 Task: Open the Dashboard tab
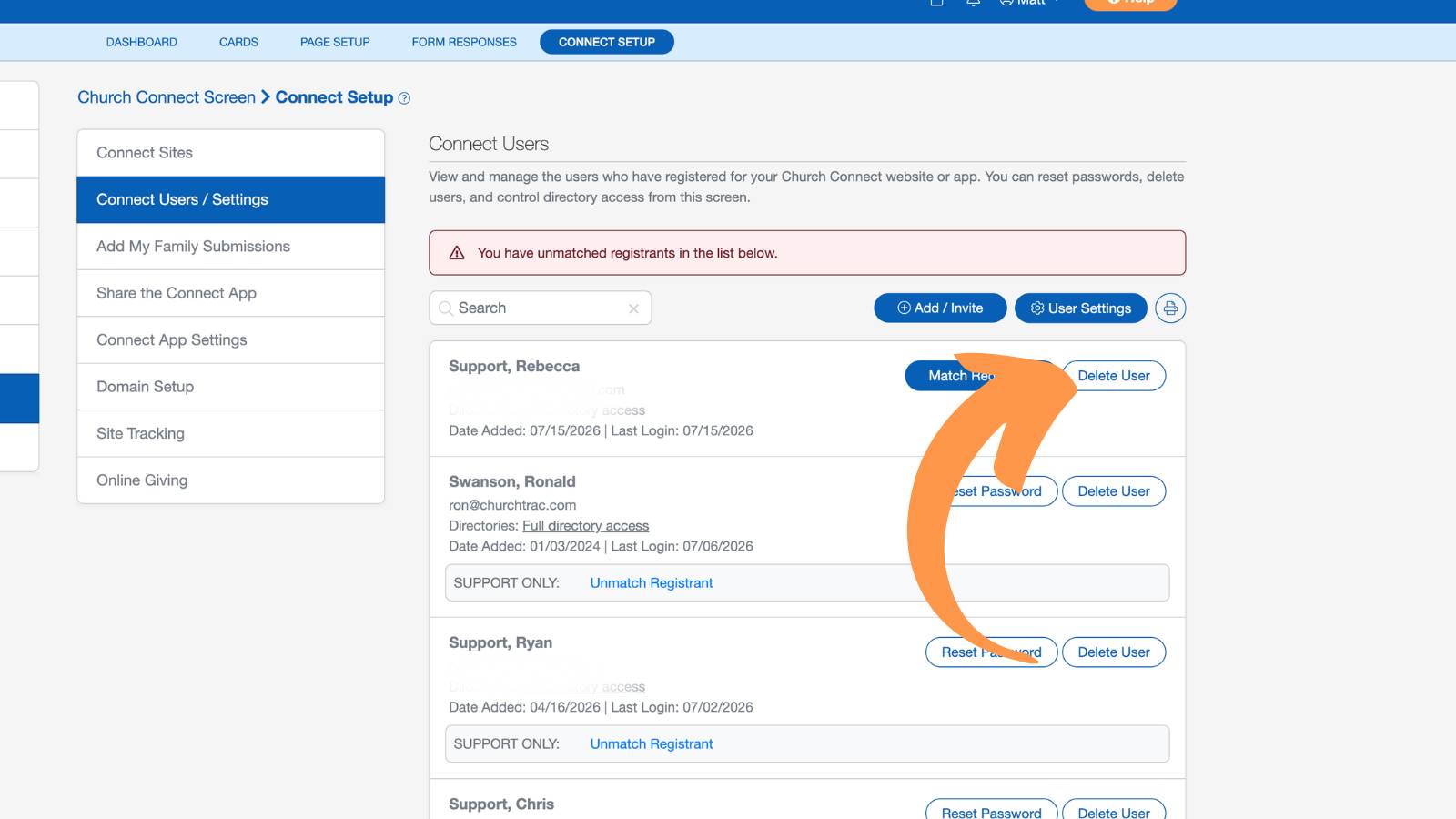click(x=141, y=42)
